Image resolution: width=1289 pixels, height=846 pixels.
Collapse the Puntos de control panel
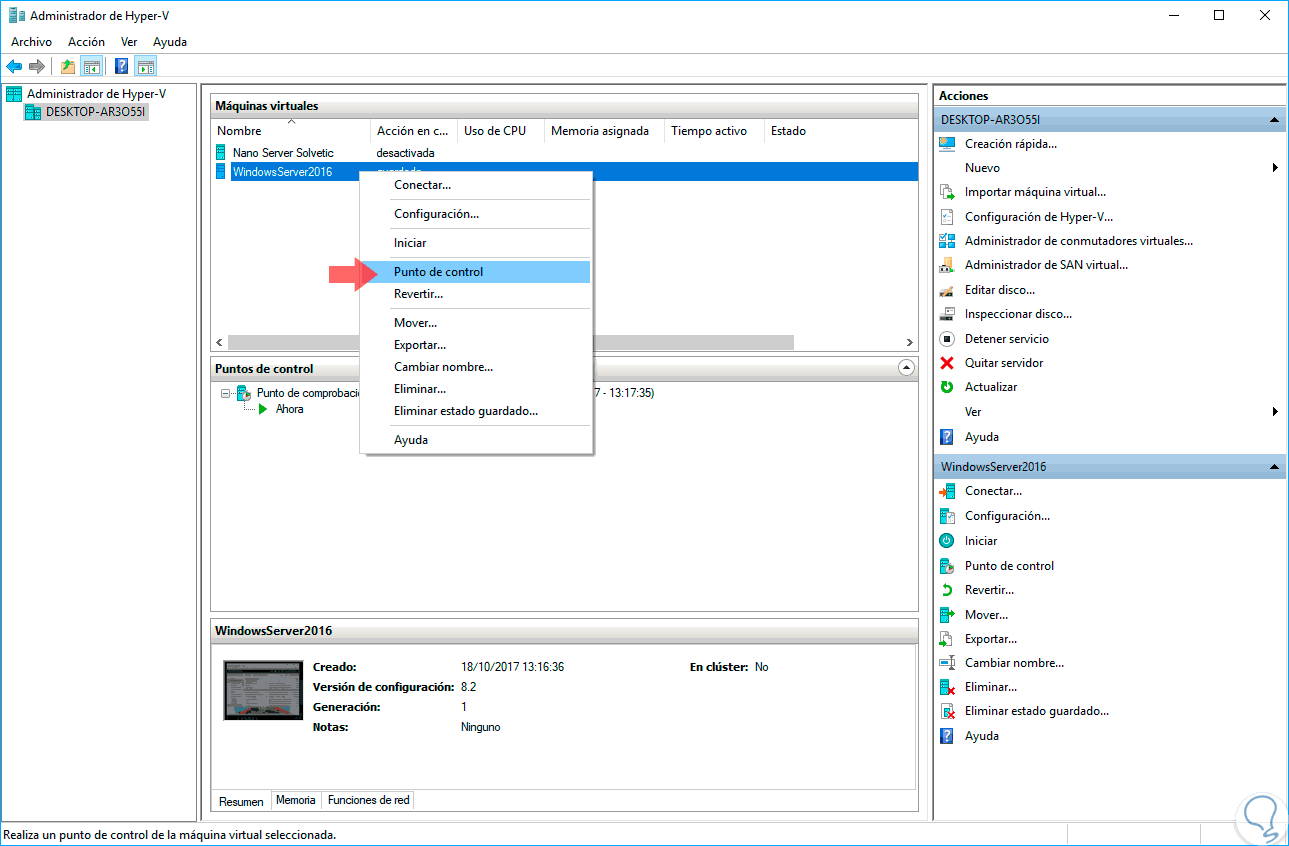pyautogui.click(x=906, y=368)
